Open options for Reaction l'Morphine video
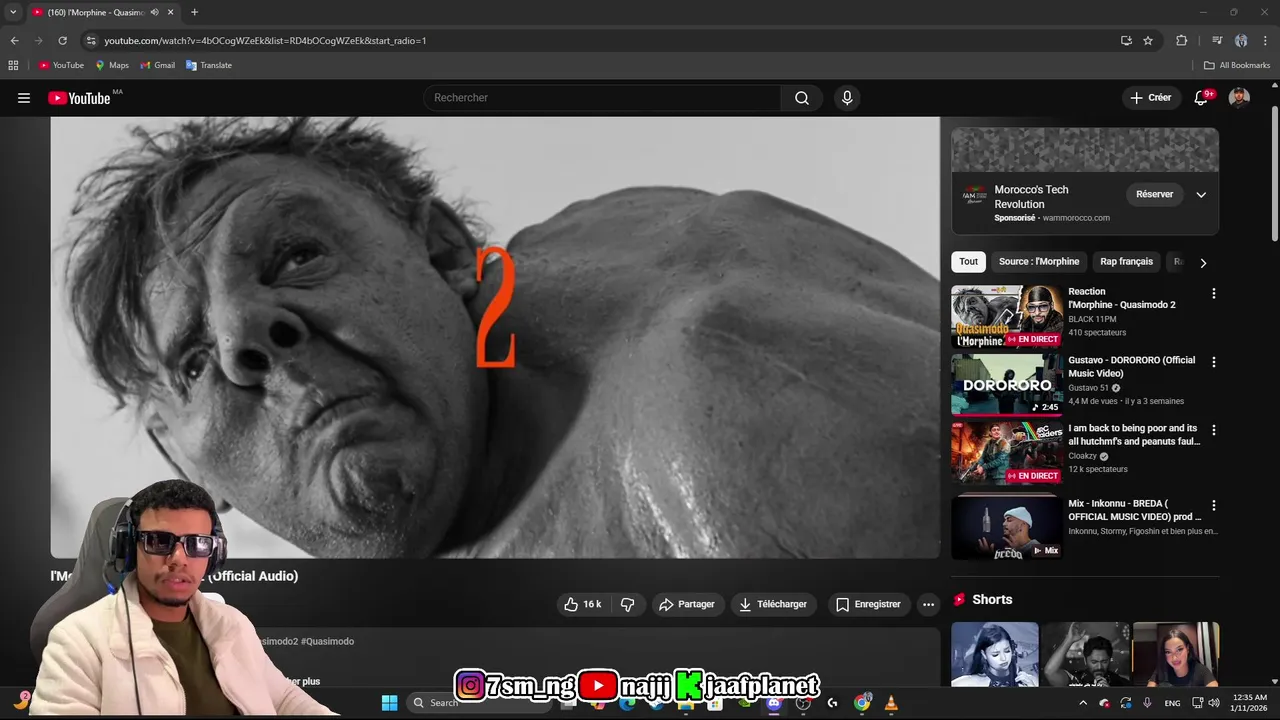 [1214, 294]
